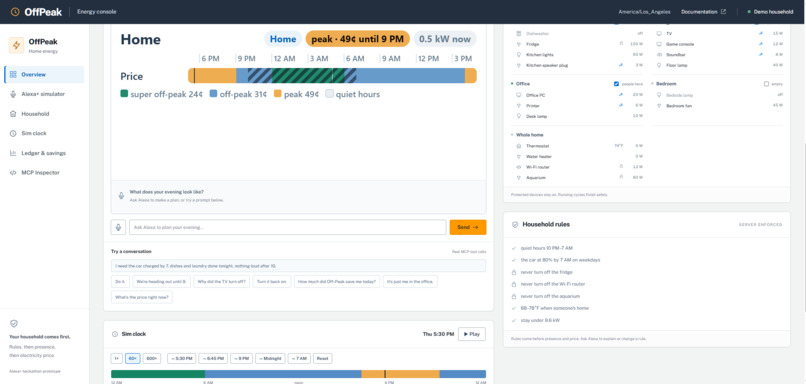Jump the sim clock to Midnight
This screenshot has height=384, width=806.
coord(270,358)
